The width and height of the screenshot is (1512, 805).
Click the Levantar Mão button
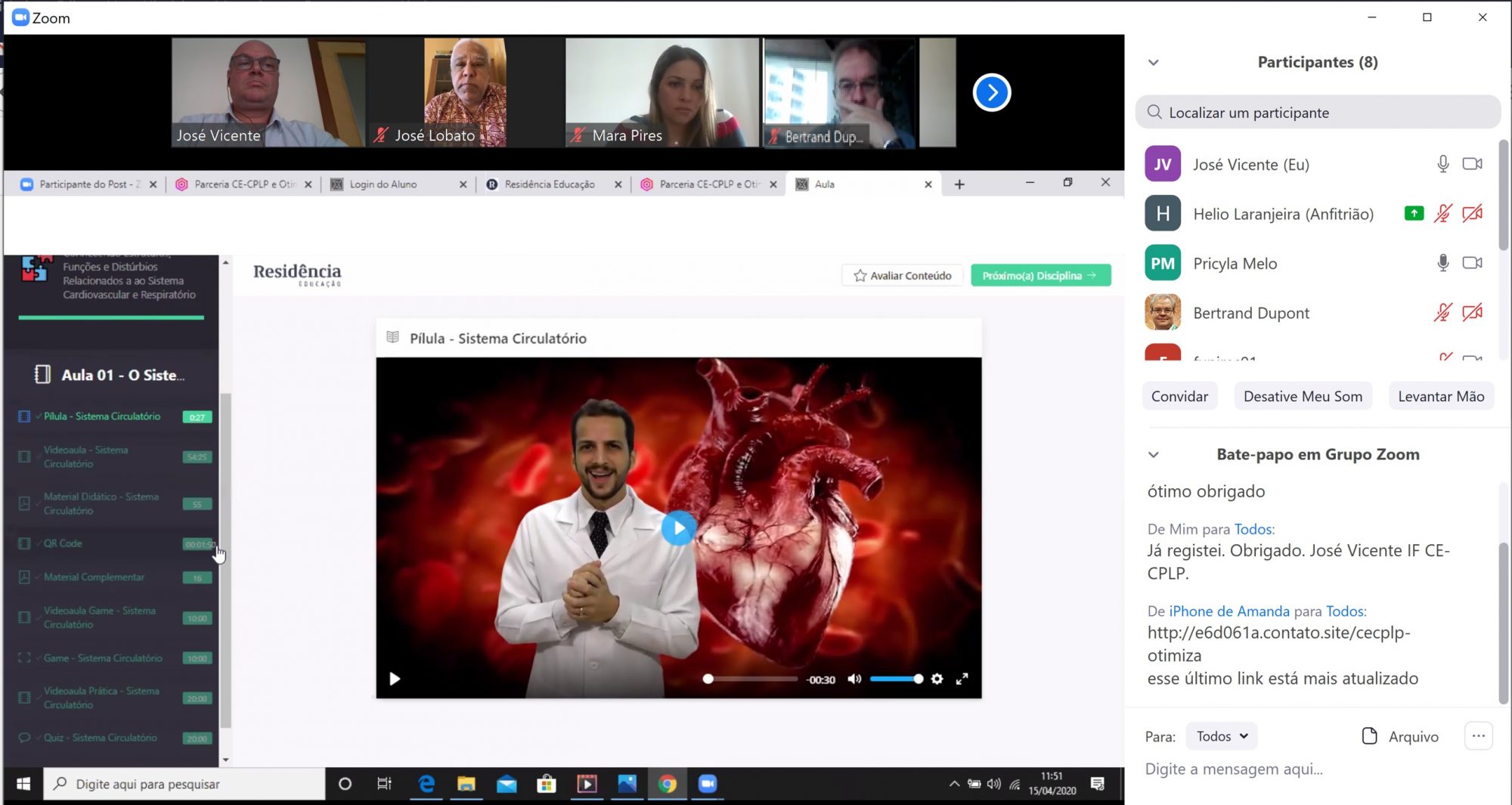(x=1440, y=396)
